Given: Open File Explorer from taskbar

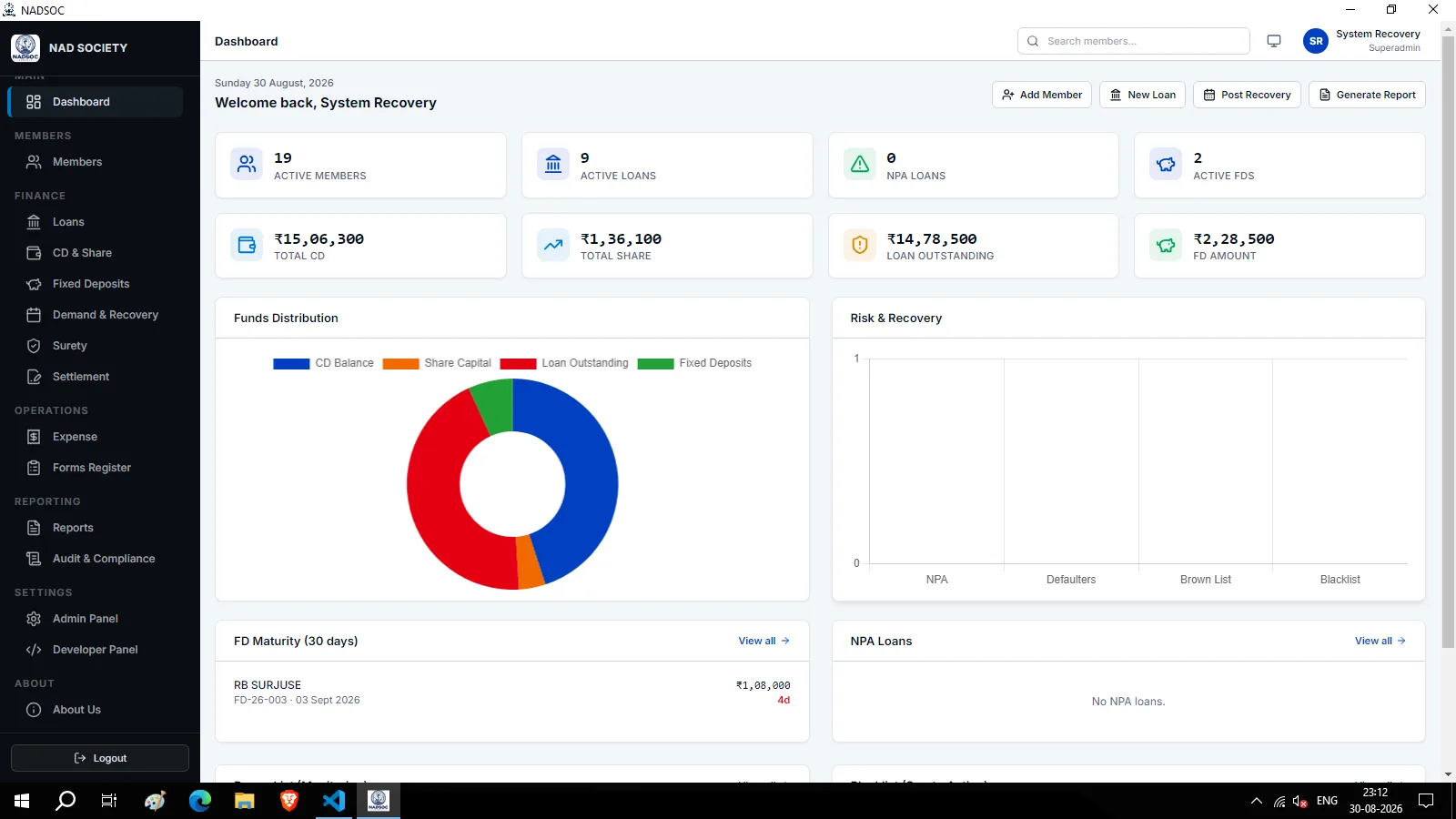Looking at the screenshot, I should pyautogui.click(x=245, y=801).
